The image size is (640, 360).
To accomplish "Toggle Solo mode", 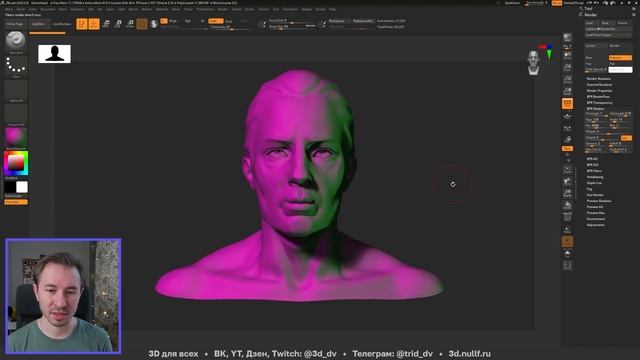I will 567,254.
